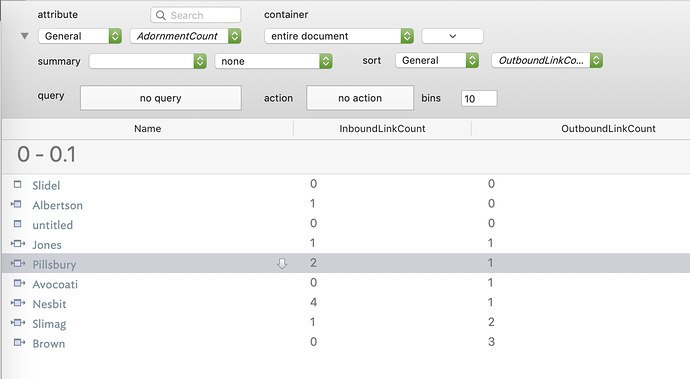Open the summary none dropdown
Screen dimensions: 690x379
click(273, 61)
